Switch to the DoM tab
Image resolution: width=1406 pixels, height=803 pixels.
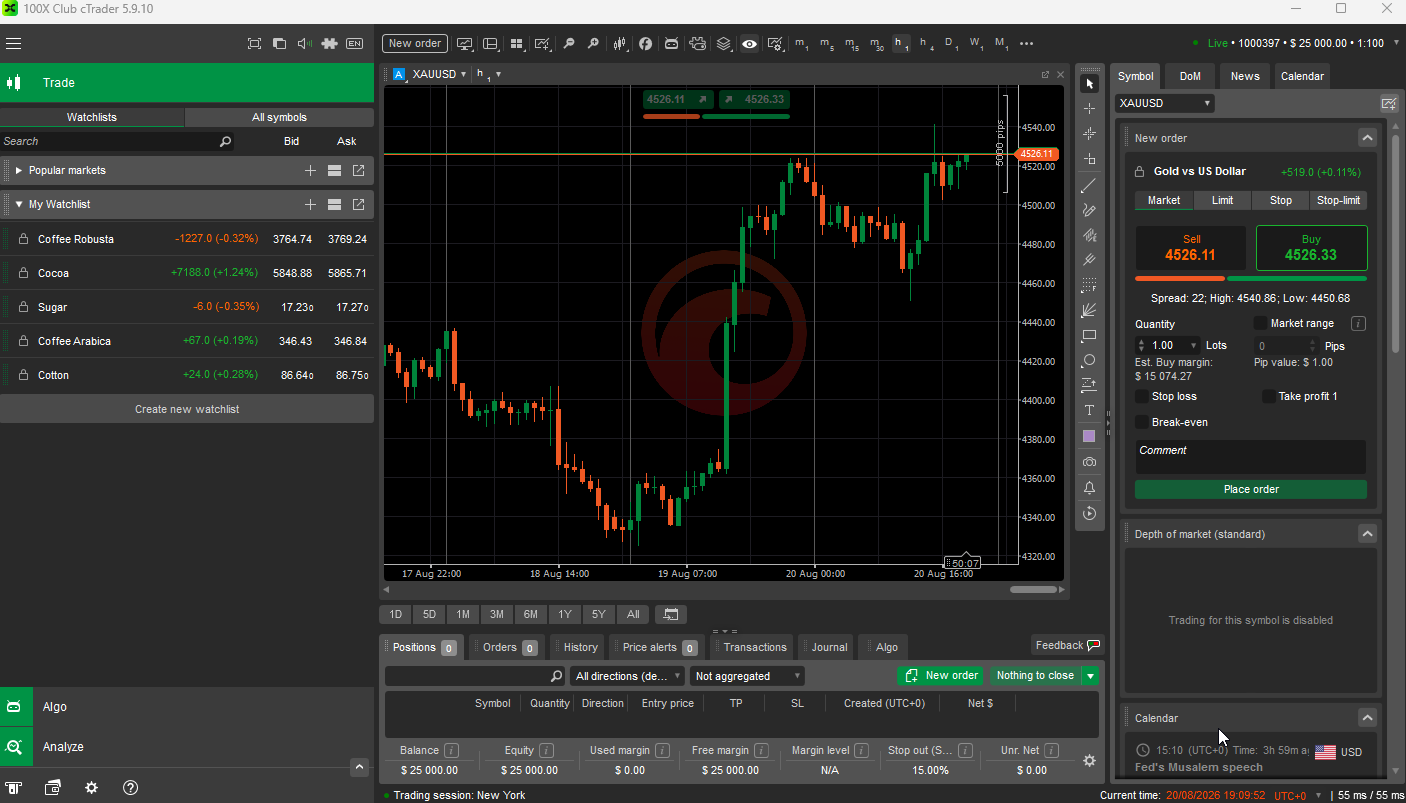coord(1190,76)
